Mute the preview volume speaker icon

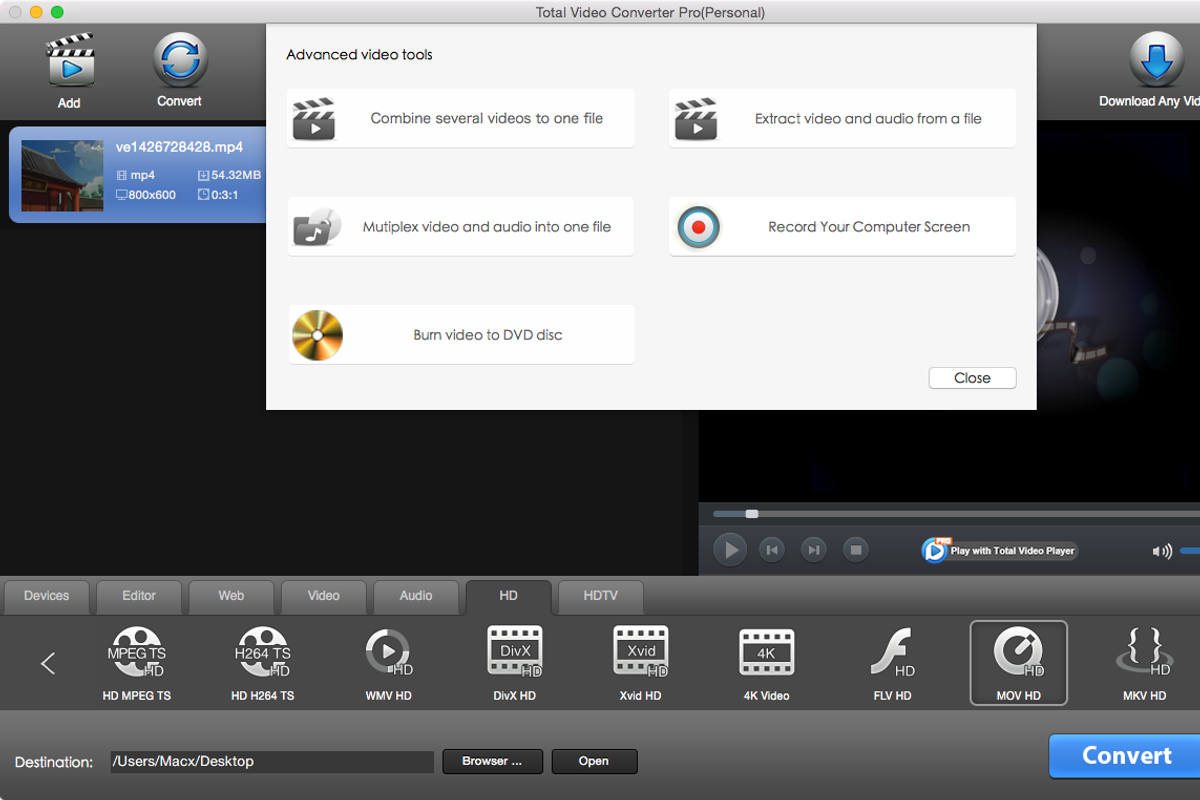[x=1161, y=551]
